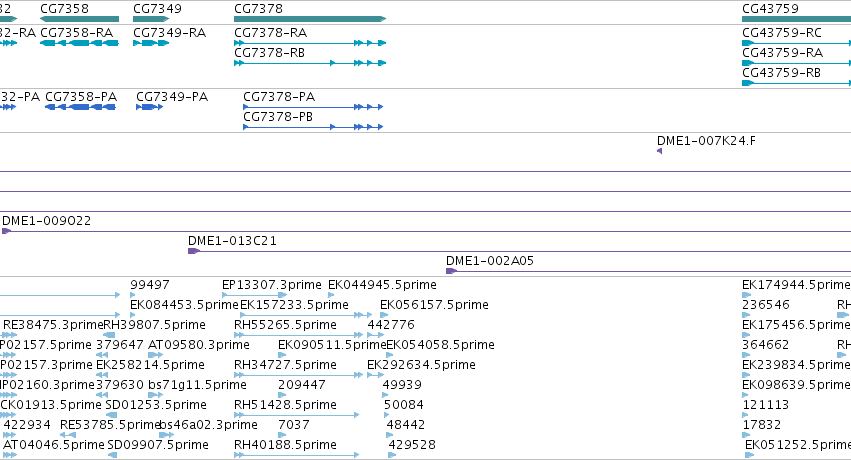Screen dimensions: 851x460
Task: Select the CG43759-RC transcript
Action: [796, 43]
